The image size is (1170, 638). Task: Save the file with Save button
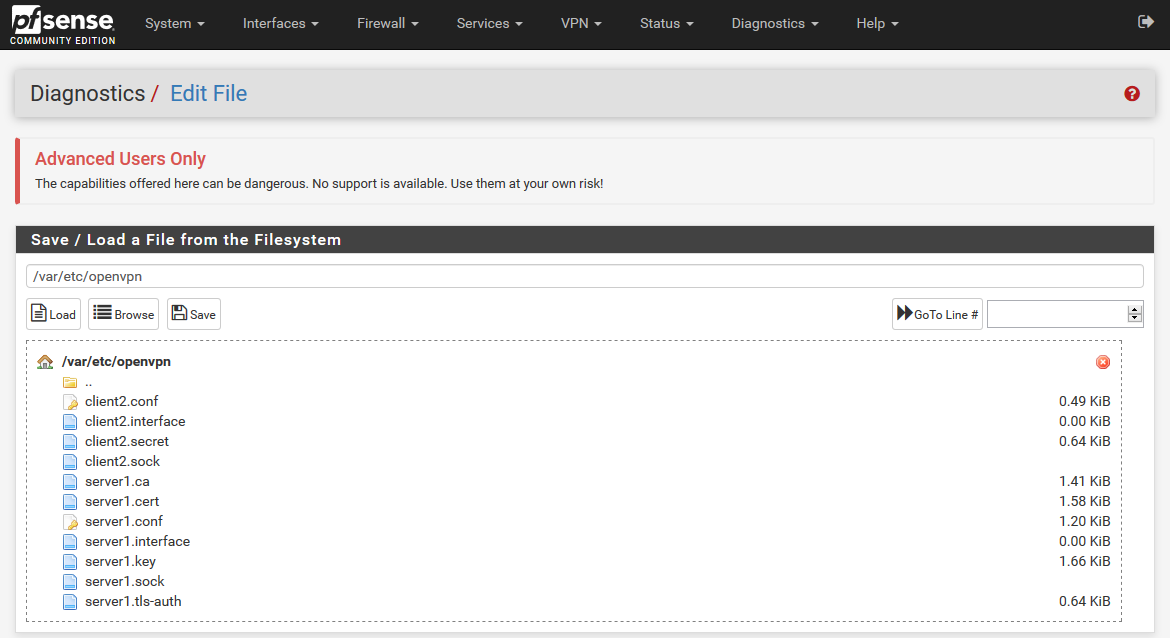(194, 314)
